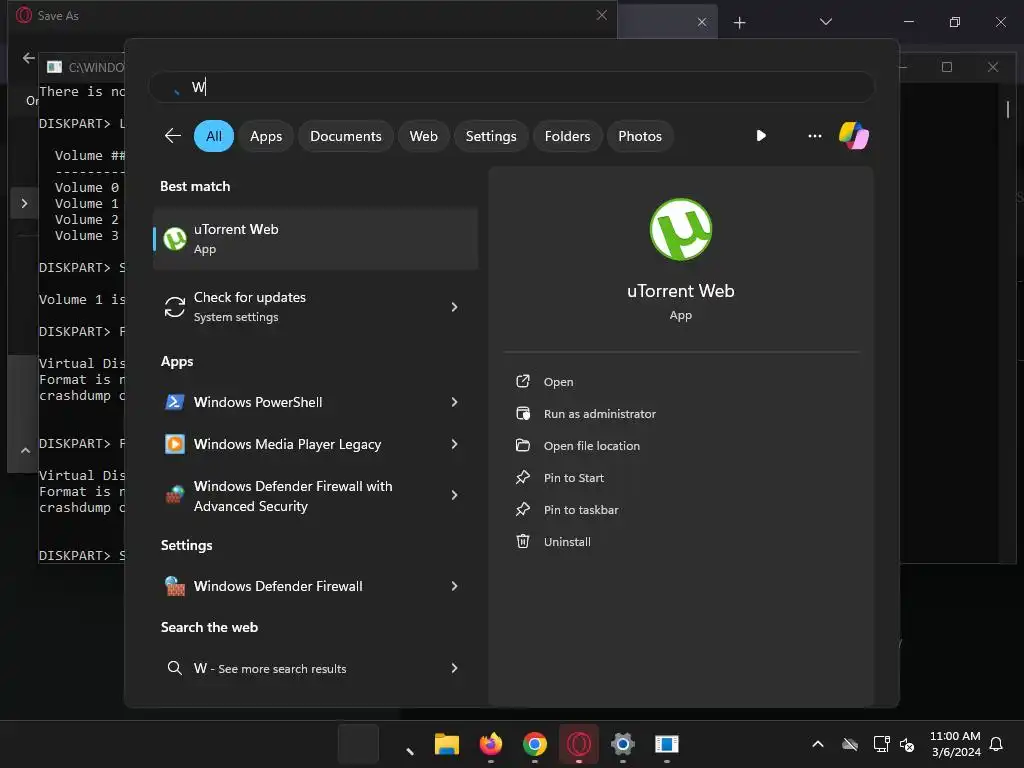Launch Google Chrome from taskbar
Viewport: 1024px width, 768px height.
(535, 744)
